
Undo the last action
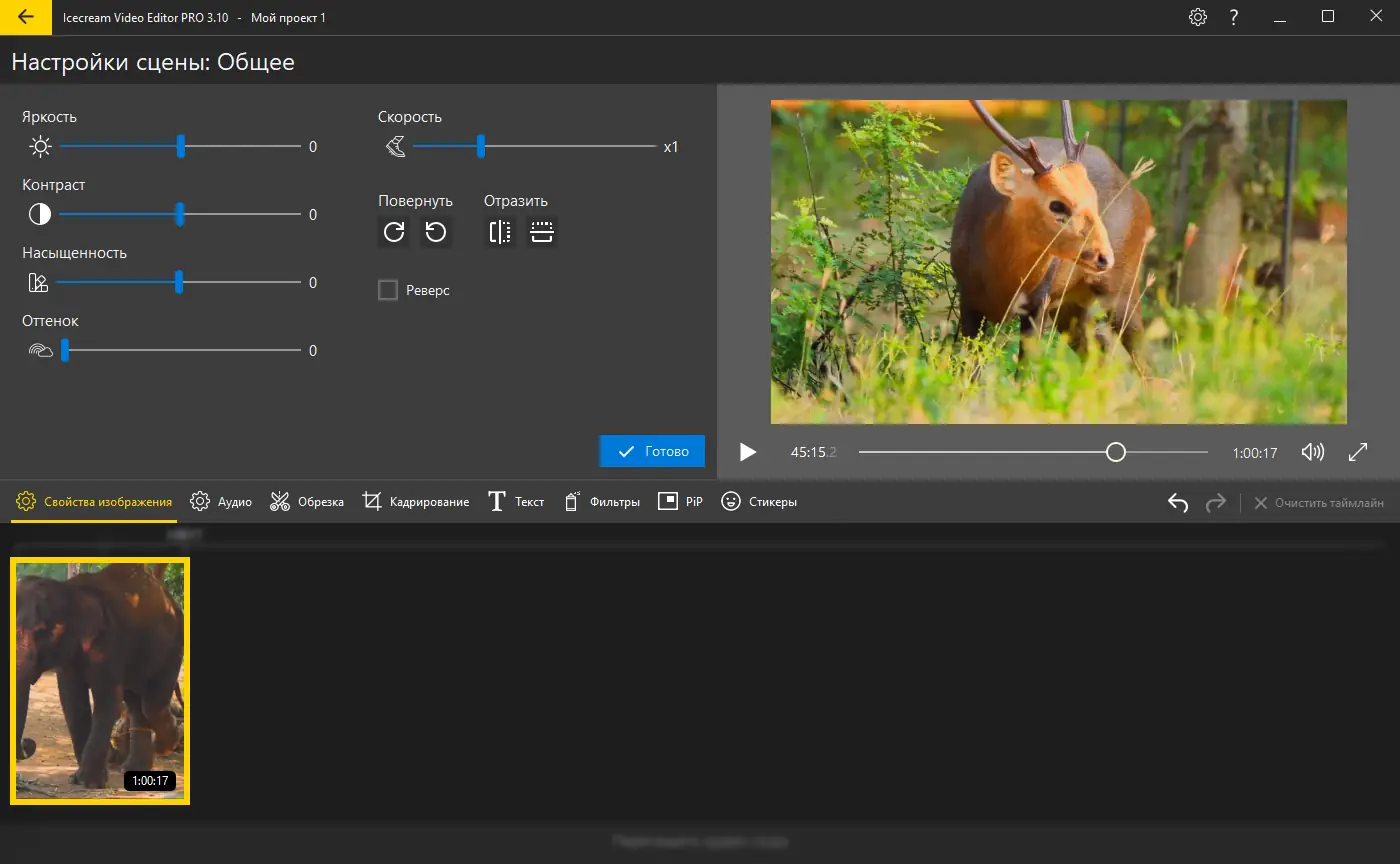coord(1178,502)
